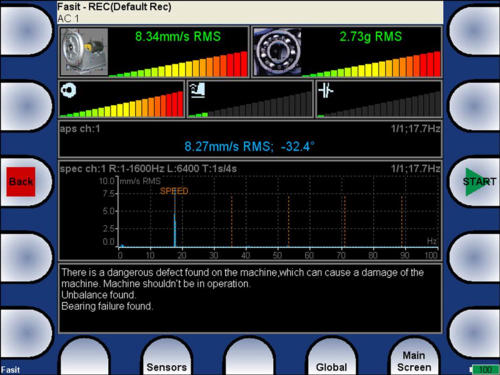The height and width of the screenshot is (375, 500).
Task: Click the 8.27mm/s RMS amplitude phase readout
Action: tap(249, 146)
